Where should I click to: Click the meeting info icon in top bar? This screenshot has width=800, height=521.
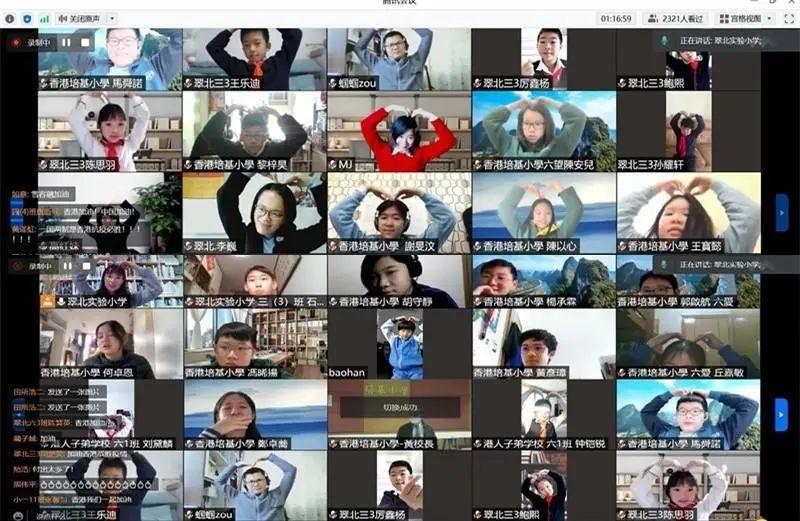tap(12, 18)
